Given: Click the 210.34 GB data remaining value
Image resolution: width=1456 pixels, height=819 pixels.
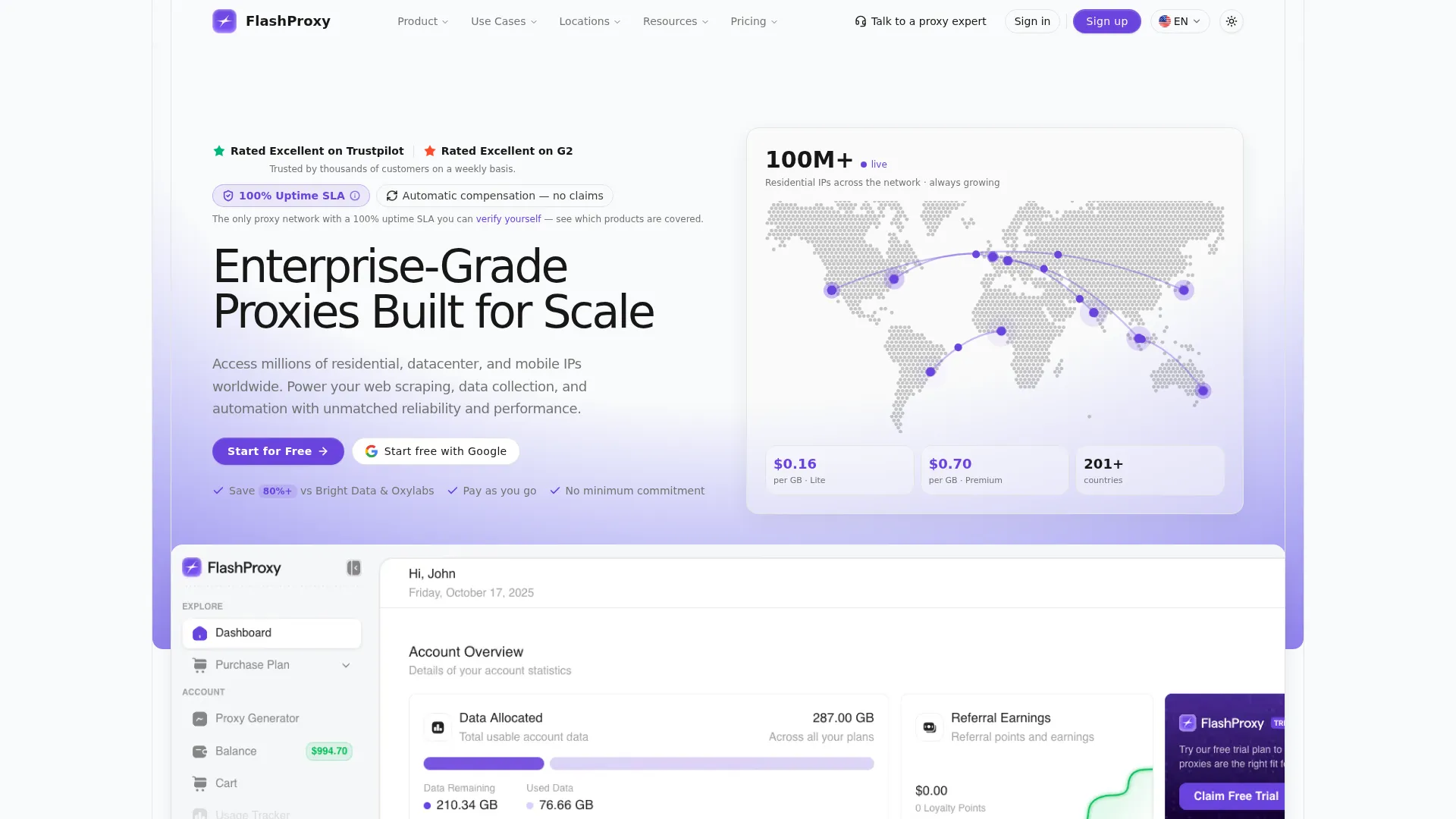Looking at the screenshot, I should coord(467,805).
